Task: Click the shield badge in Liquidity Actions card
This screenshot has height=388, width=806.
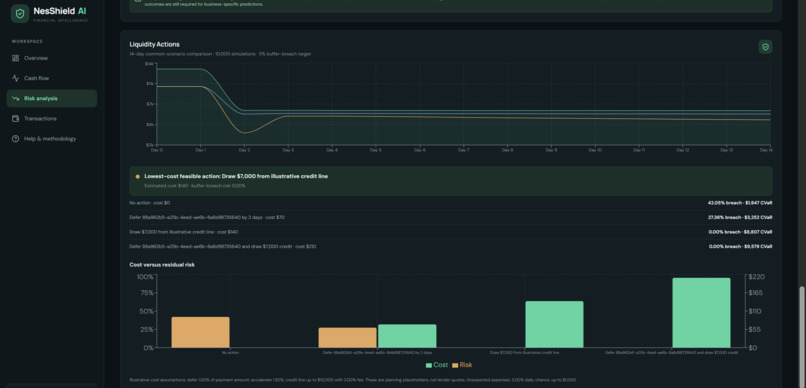Action: coord(765,47)
